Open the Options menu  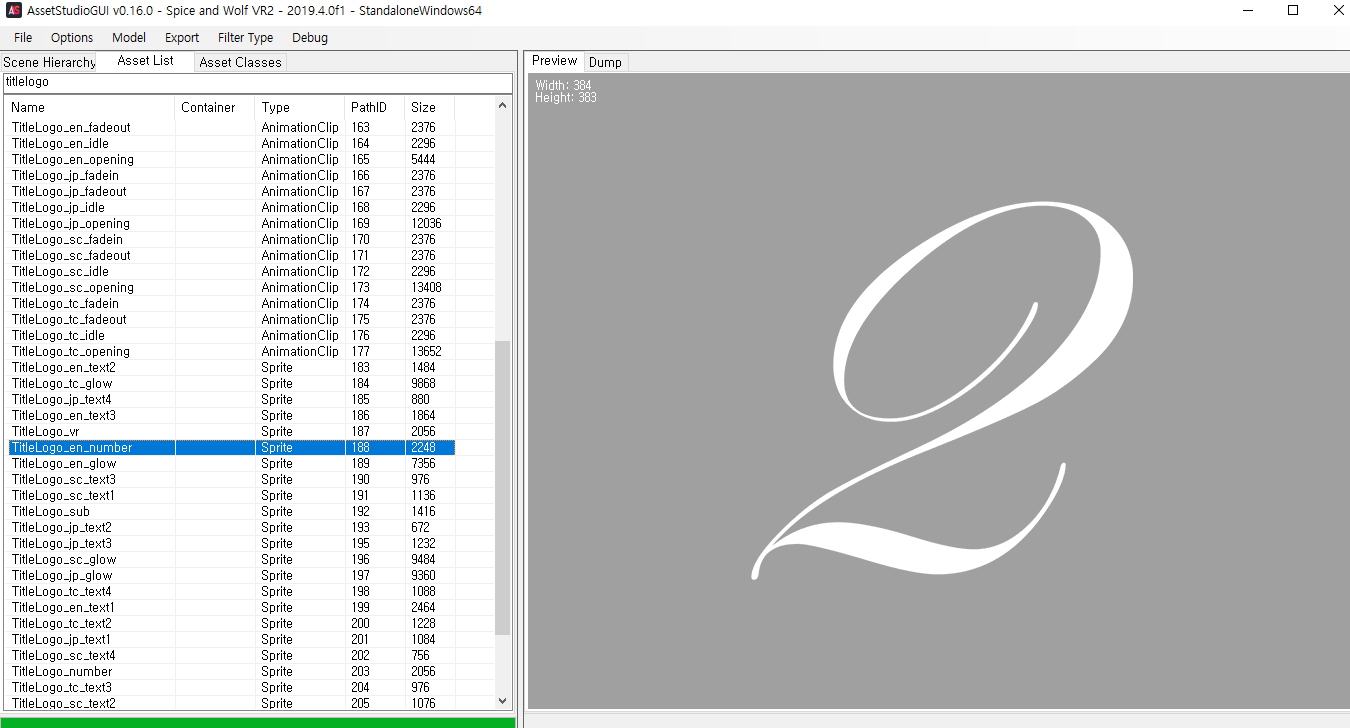point(72,38)
